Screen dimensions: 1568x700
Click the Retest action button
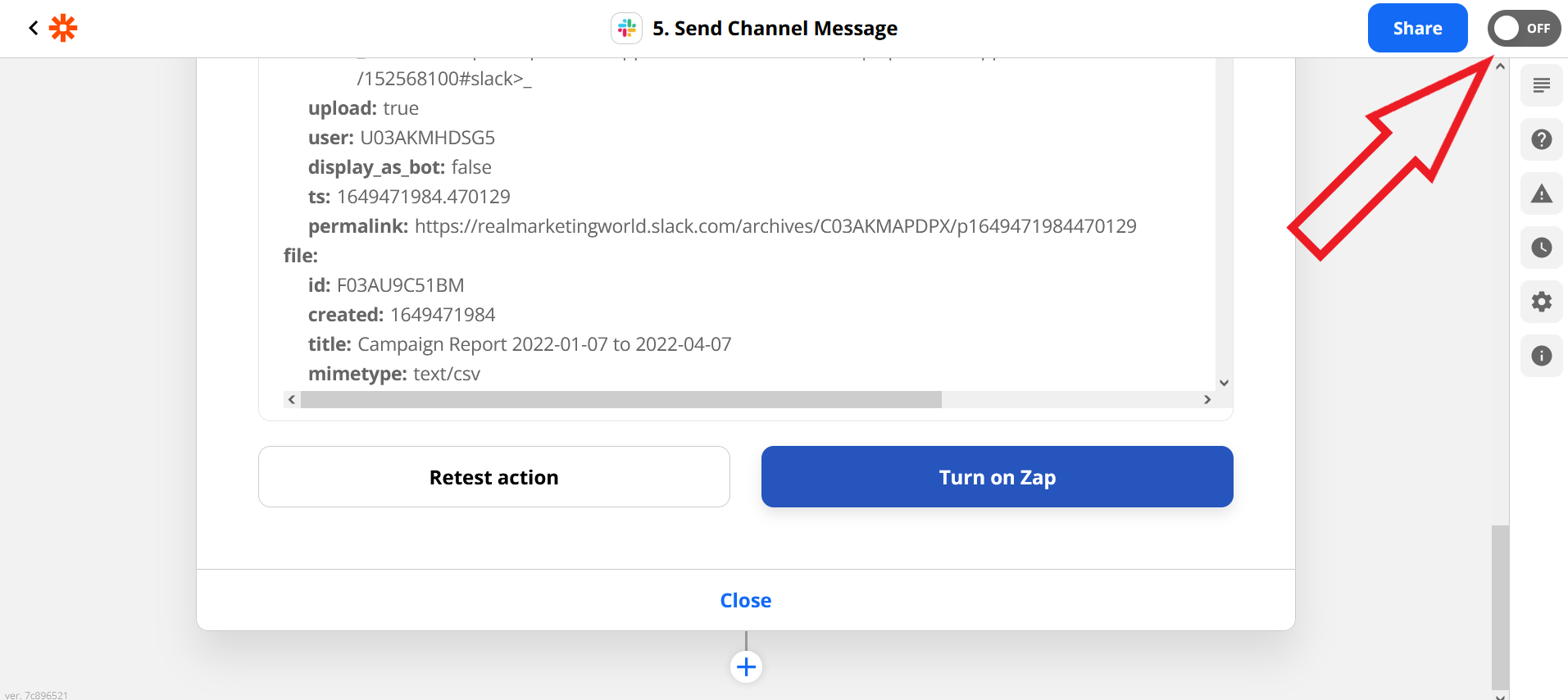(493, 477)
